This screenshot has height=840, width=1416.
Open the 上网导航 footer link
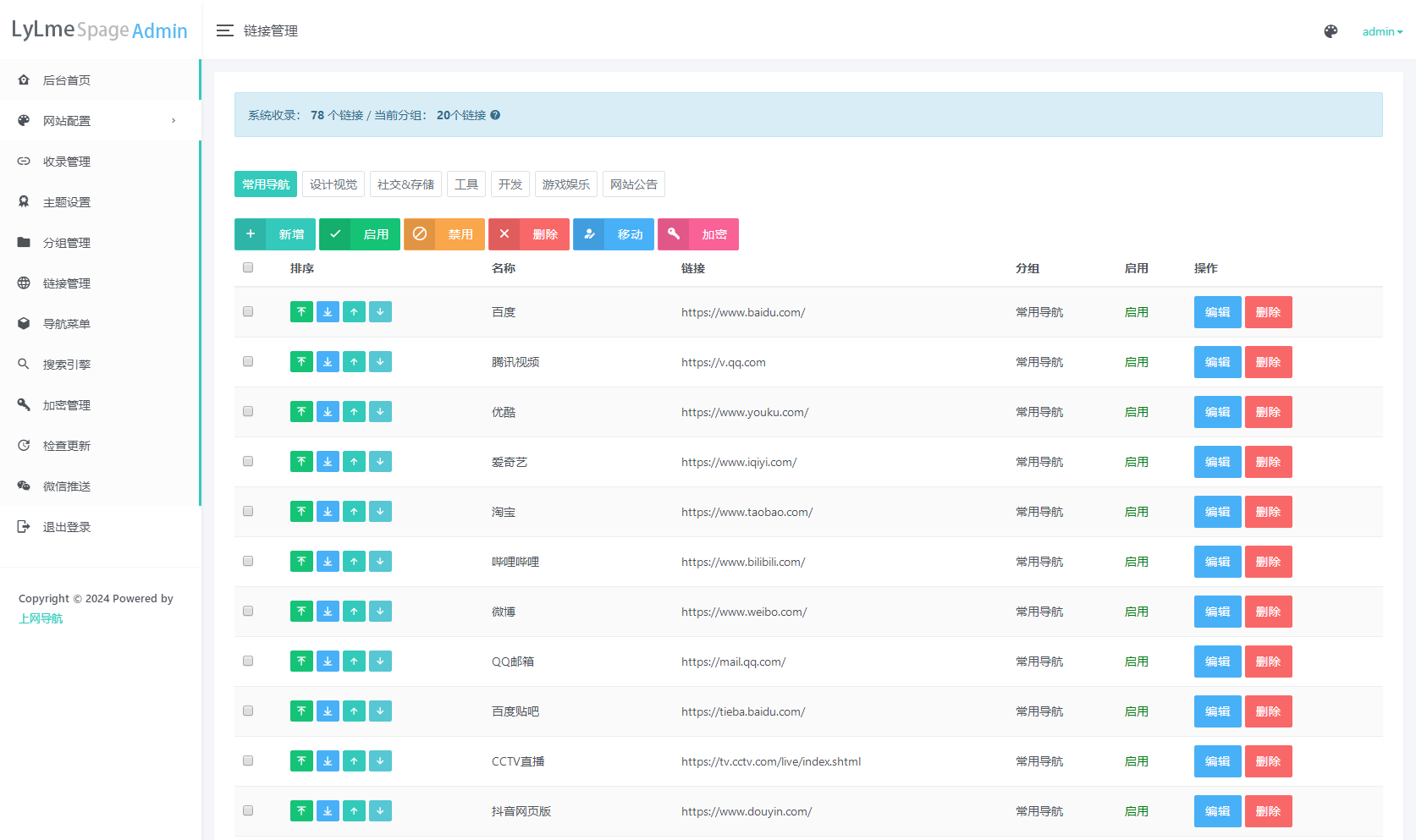(x=39, y=618)
